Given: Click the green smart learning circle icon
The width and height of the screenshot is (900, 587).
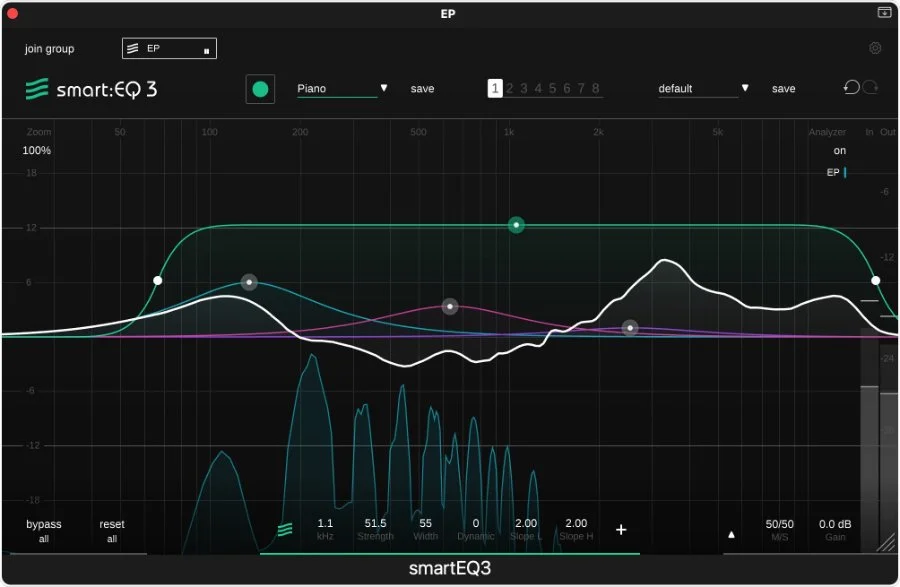Looking at the screenshot, I should (x=260, y=88).
